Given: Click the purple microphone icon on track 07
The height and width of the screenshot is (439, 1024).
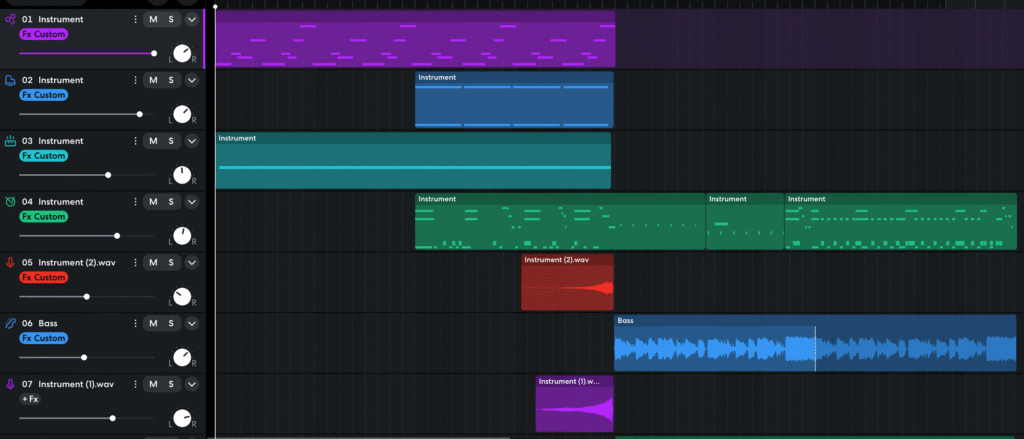Looking at the screenshot, I should [10, 385].
